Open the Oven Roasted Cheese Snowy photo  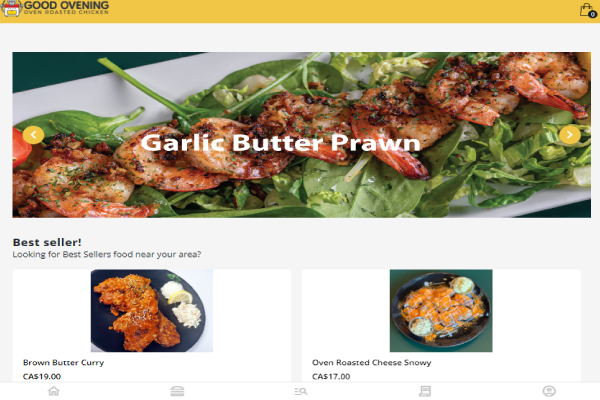pyautogui.click(x=441, y=310)
